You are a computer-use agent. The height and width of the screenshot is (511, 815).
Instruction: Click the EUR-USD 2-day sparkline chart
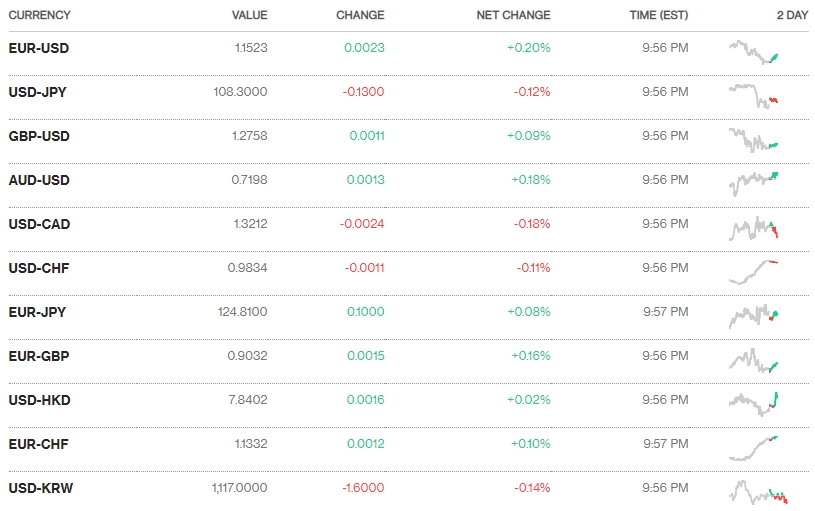pos(755,52)
